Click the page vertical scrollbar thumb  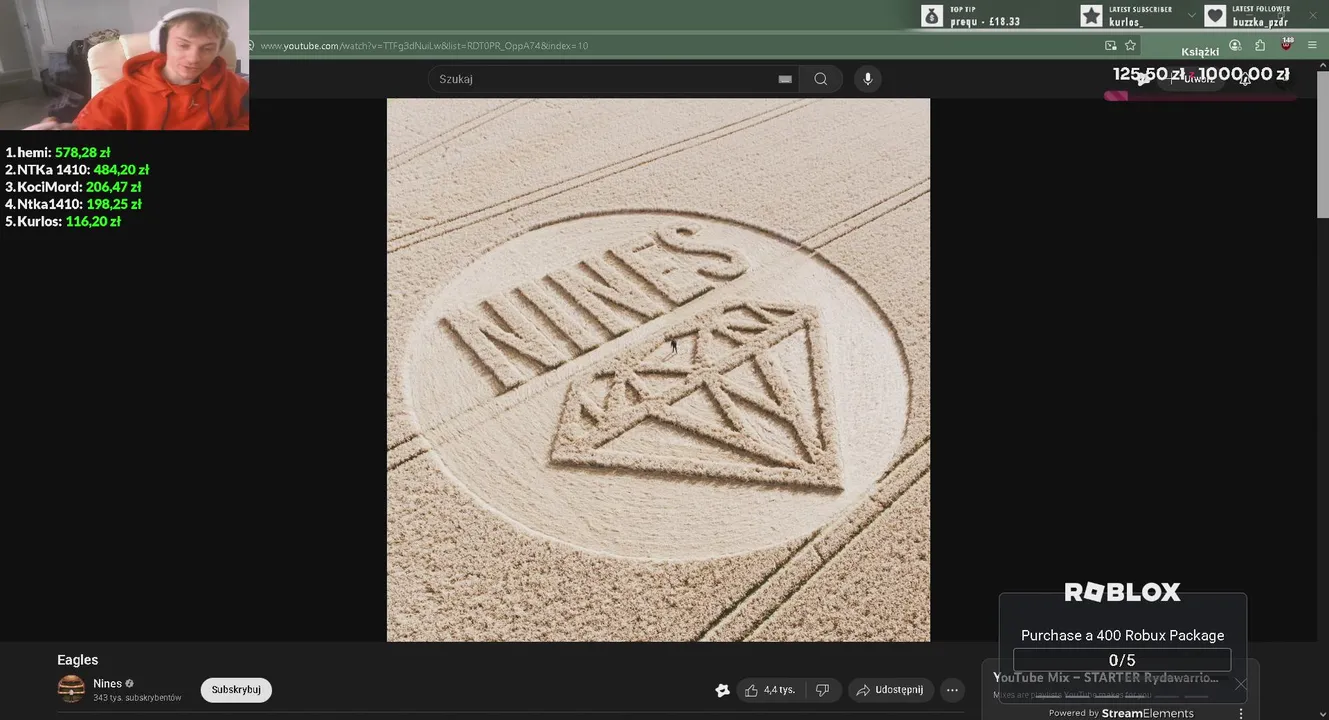1322,144
